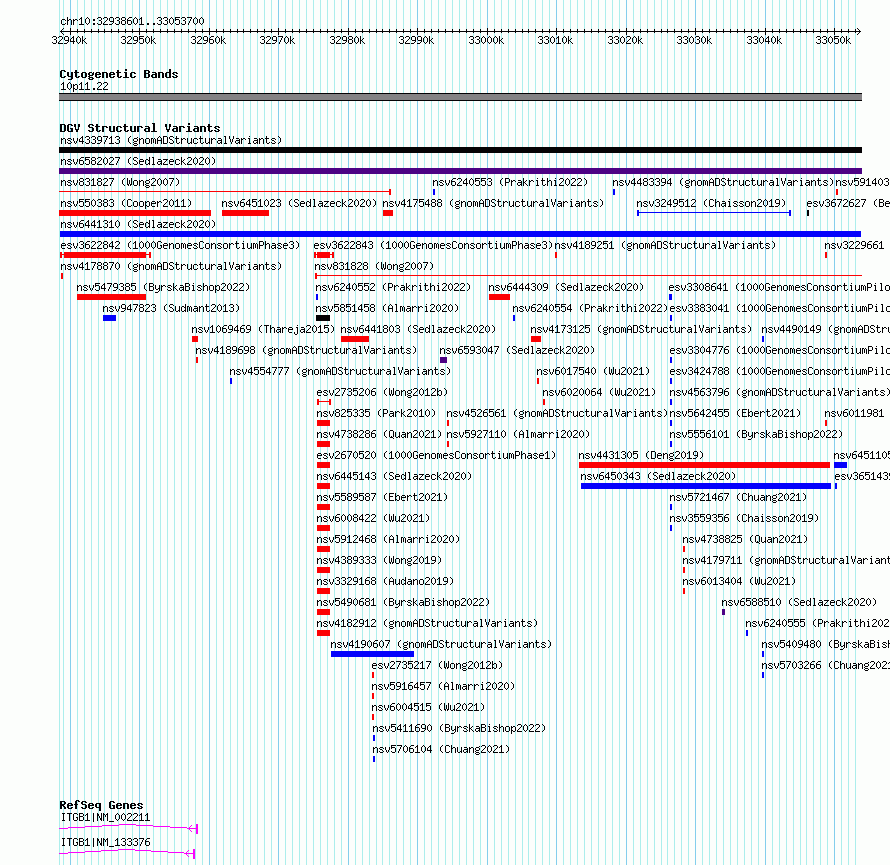Click the nsv5721467 (Chuang2021) label
890x865 pixels.
738,497
